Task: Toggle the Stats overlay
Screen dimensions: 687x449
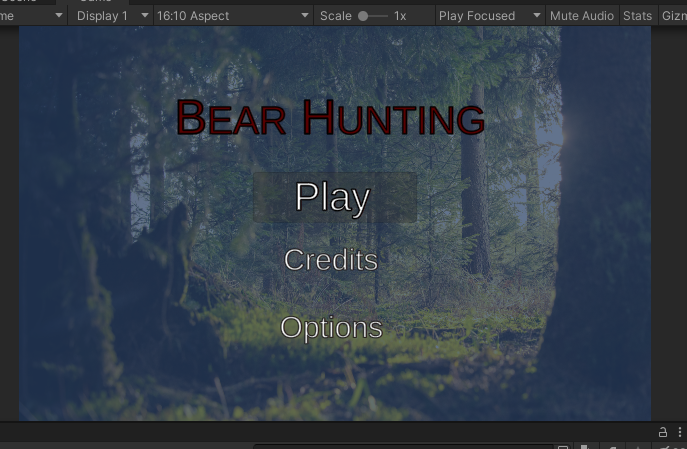Action: point(637,16)
